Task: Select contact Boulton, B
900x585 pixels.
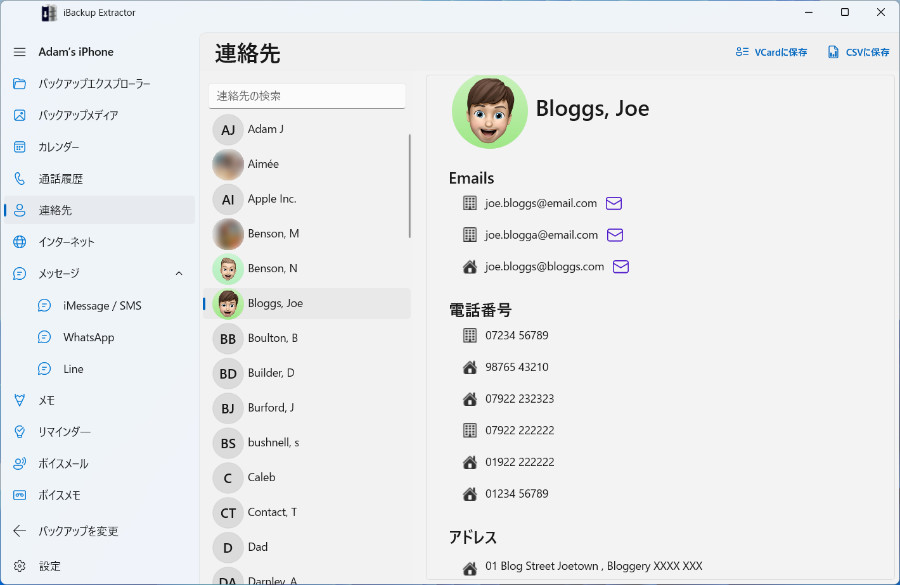Action: point(307,338)
